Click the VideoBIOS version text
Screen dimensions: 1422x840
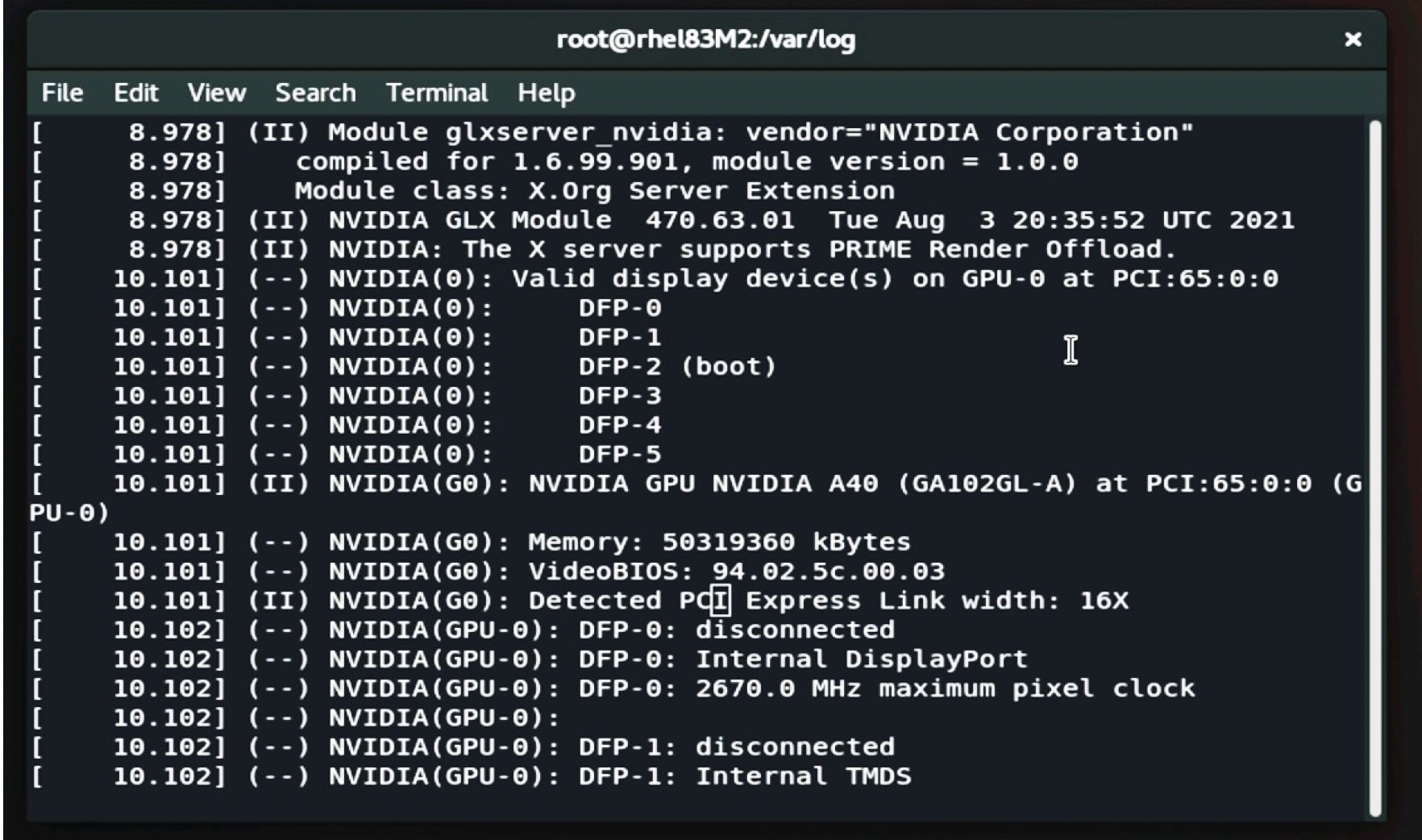click(x=828, y=572)
